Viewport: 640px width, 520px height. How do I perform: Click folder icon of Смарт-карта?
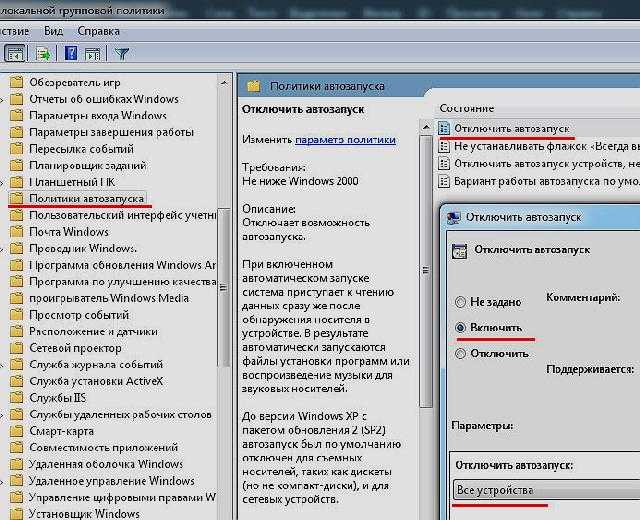pos(16,431)
